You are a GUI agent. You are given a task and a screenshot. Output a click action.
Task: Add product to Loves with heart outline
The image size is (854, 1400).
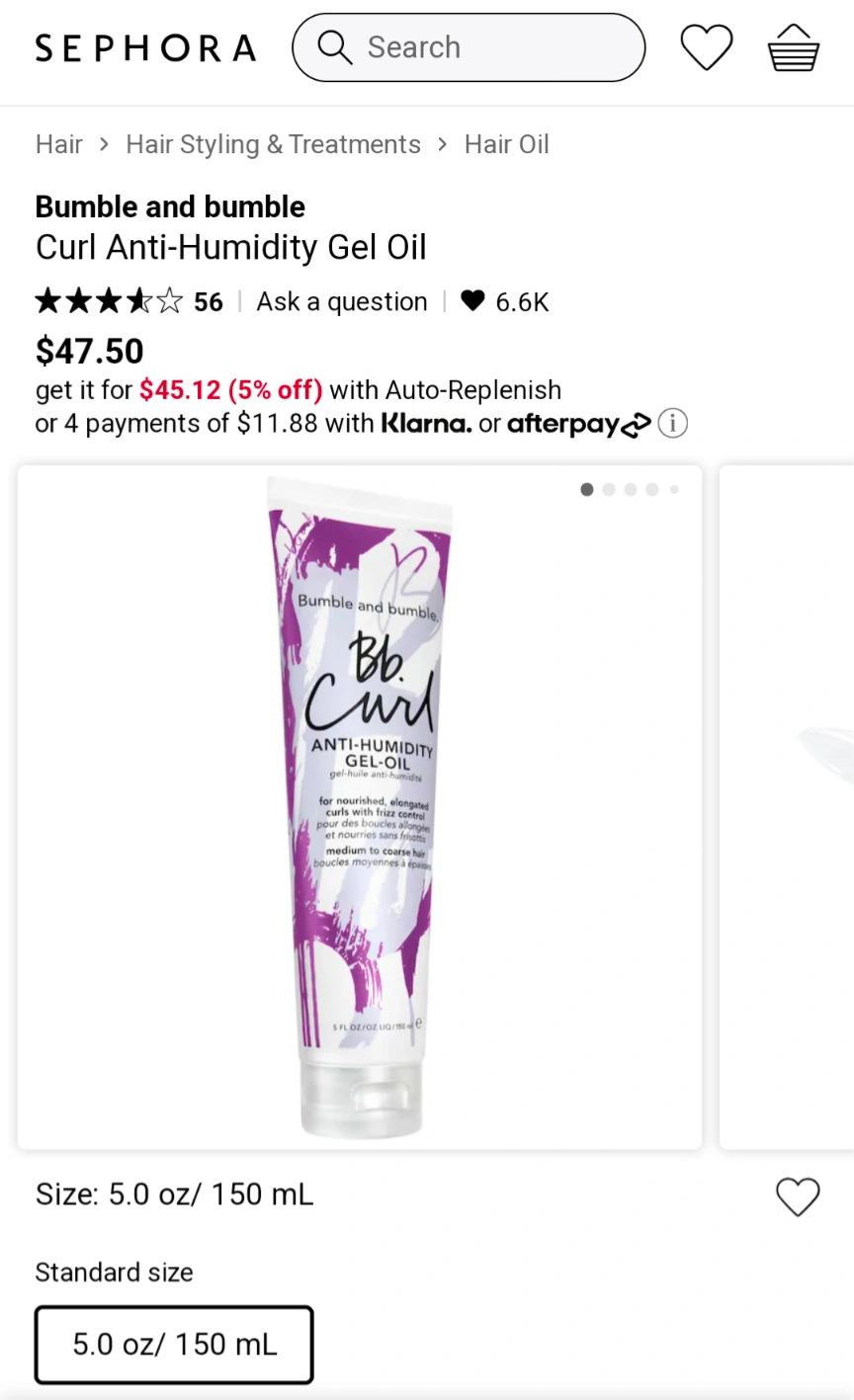point(798,1196)
